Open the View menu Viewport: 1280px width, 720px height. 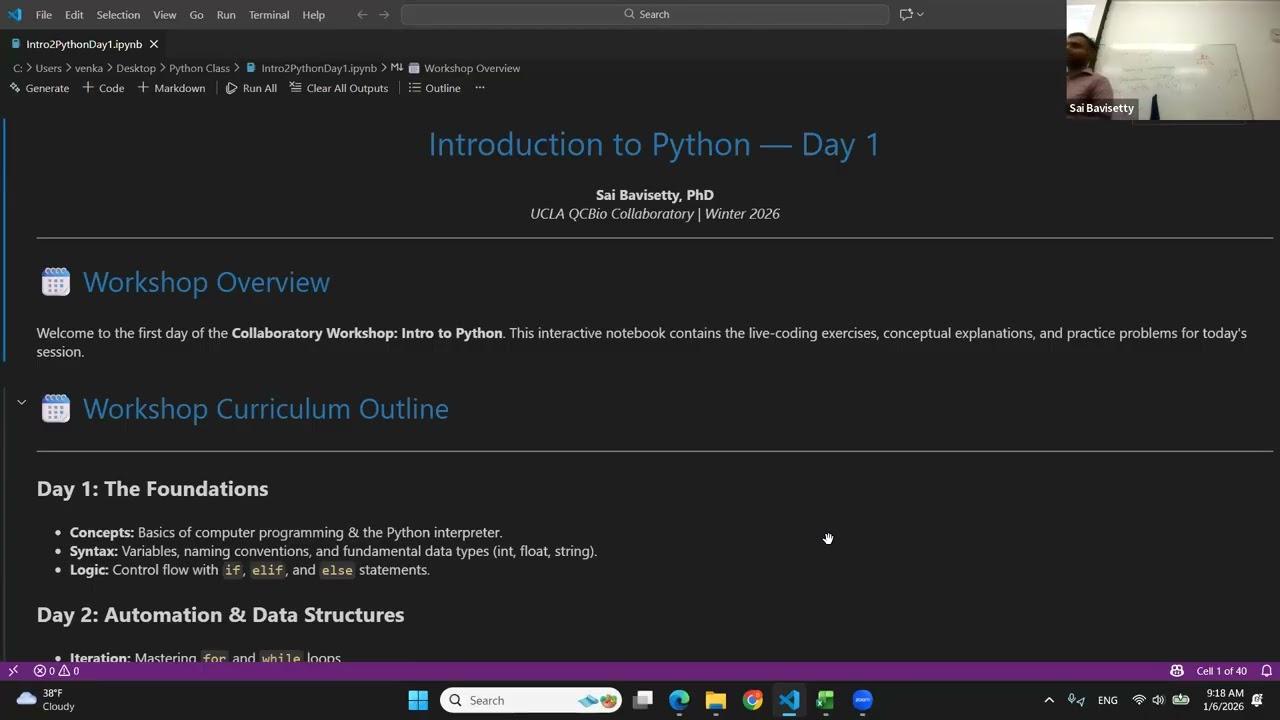click(165, 15)
